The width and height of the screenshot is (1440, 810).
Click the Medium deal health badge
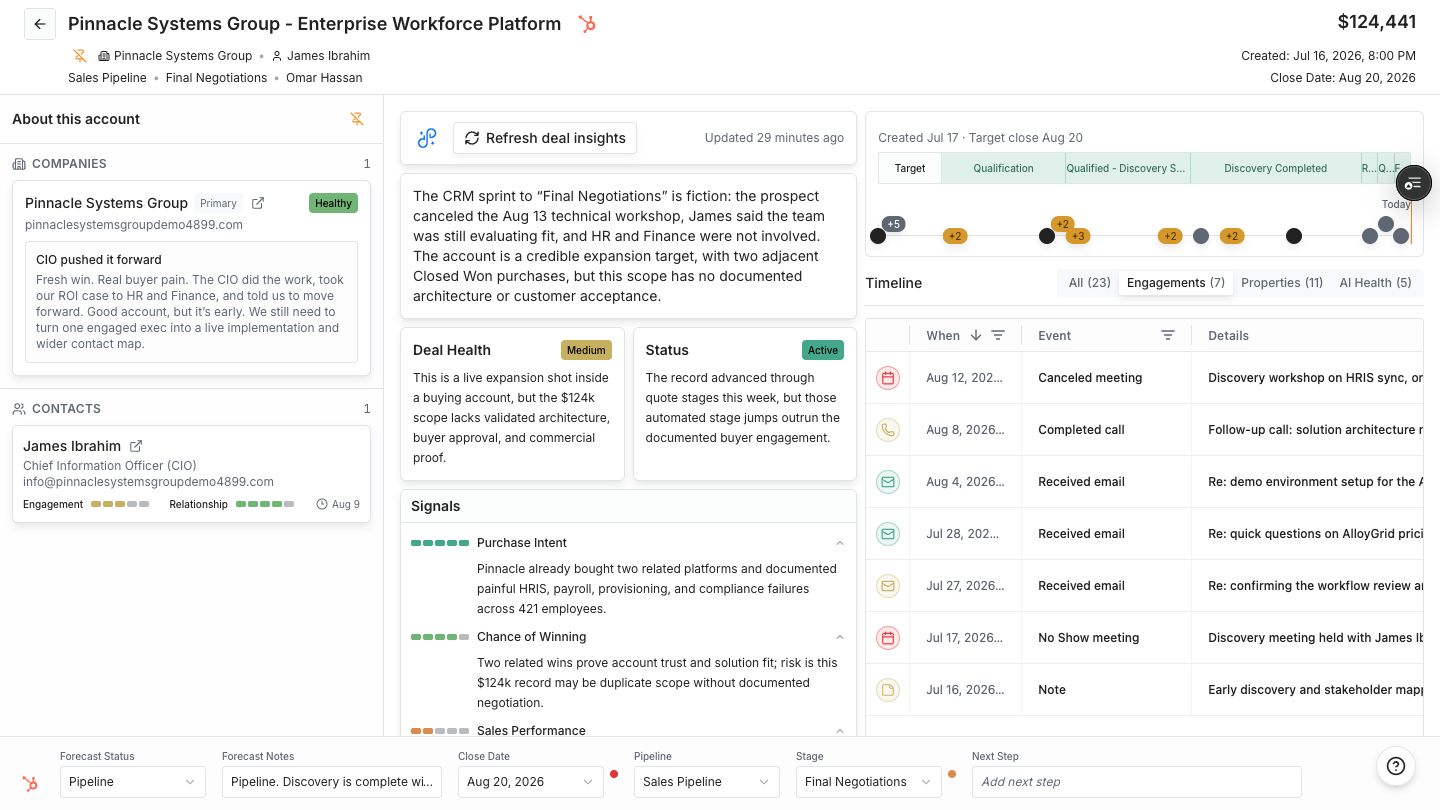pyautogui.click(x=586, y=350)
